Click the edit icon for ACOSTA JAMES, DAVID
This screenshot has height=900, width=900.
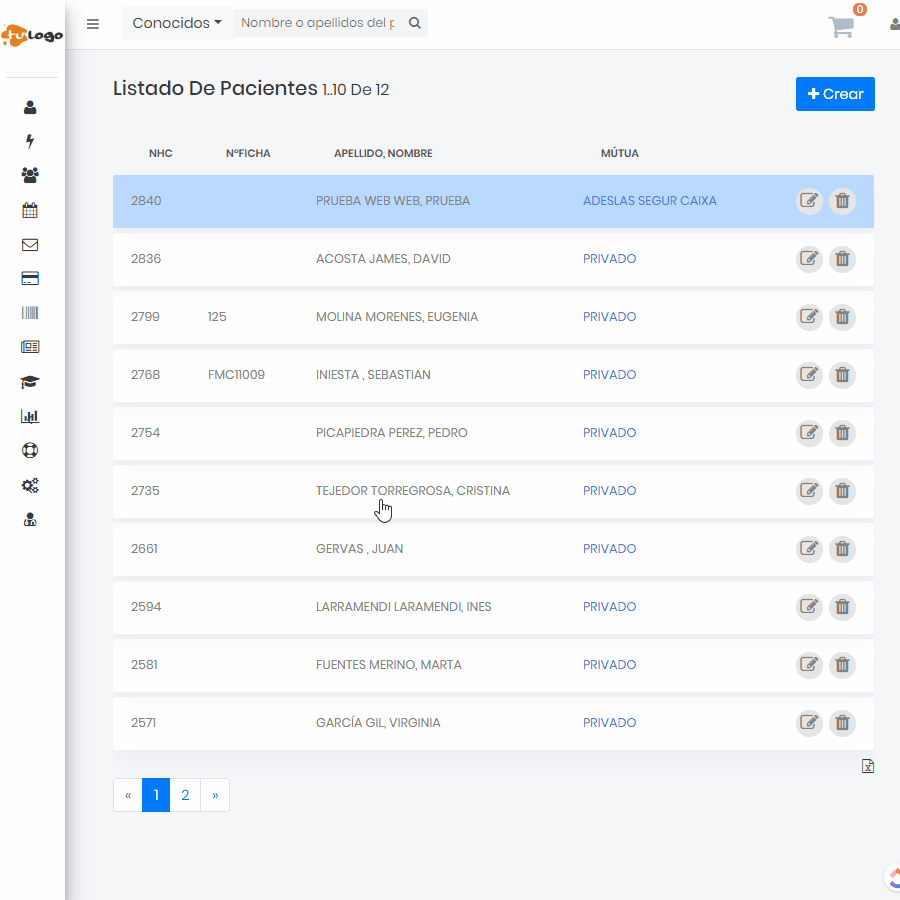pyautogui.click(x=809, y=259)
